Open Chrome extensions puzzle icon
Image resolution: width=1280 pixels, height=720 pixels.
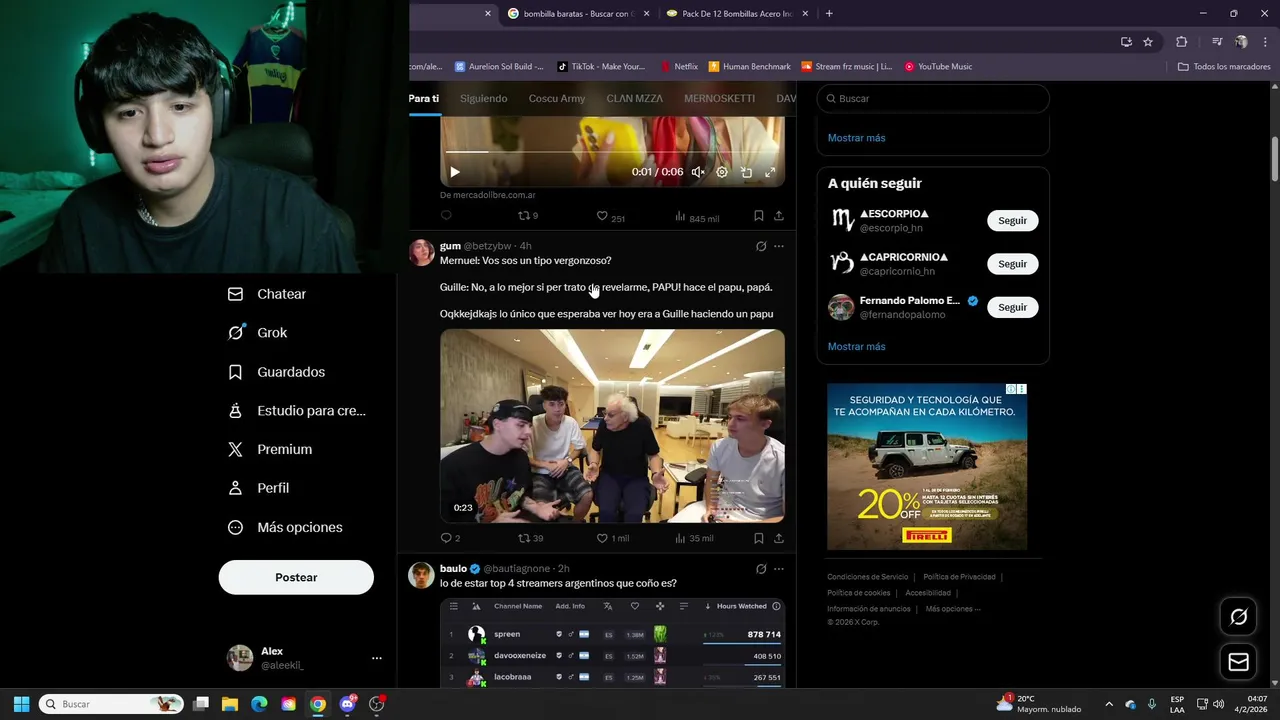click(1181, 42)
